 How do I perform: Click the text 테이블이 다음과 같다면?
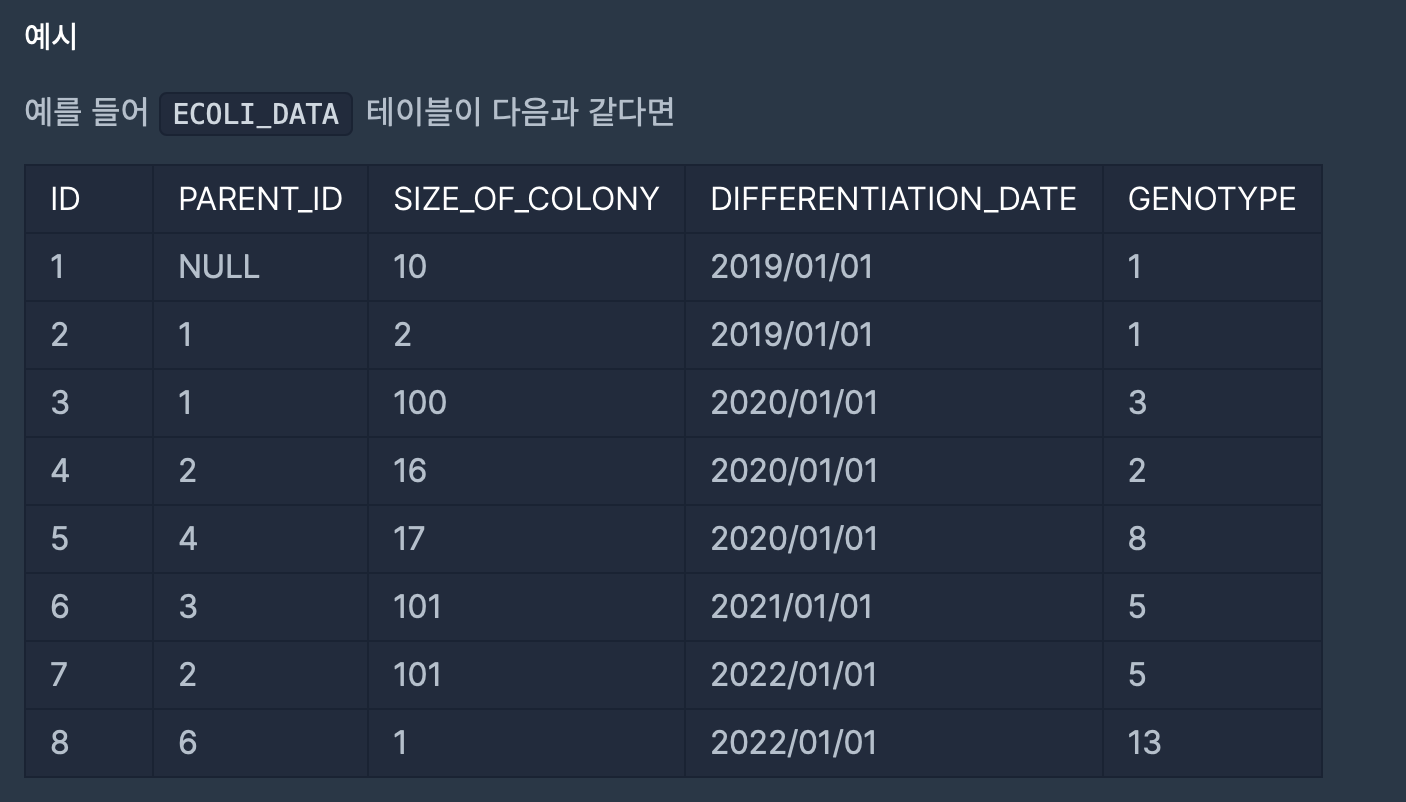click(520, 112)
